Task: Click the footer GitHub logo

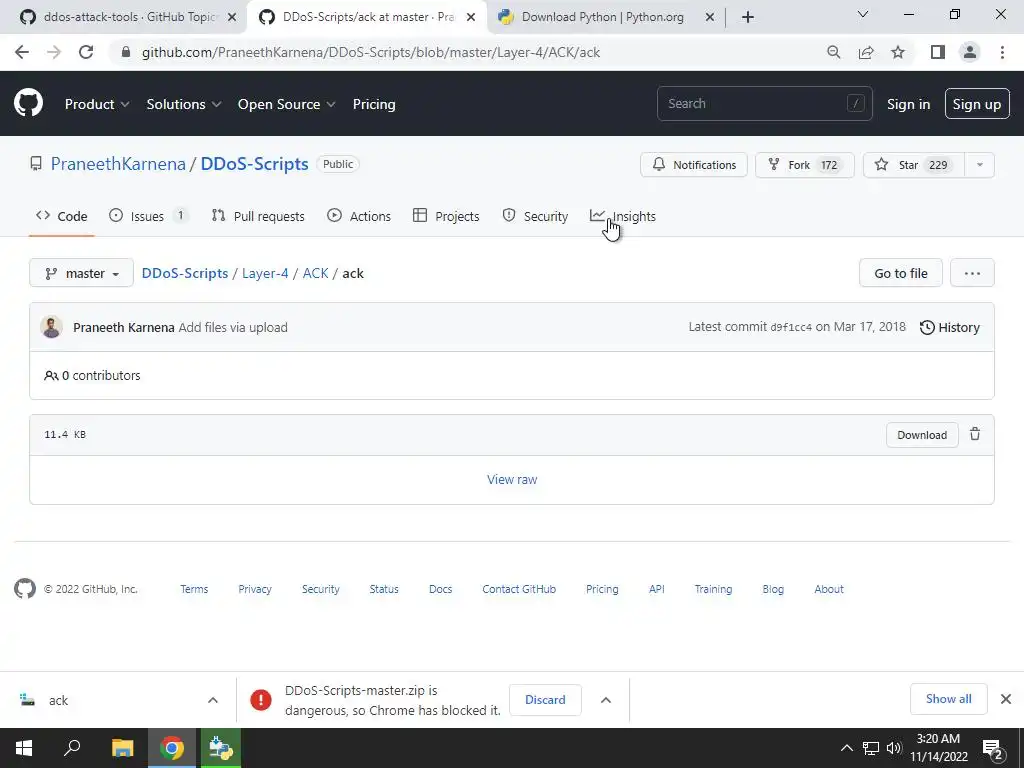Action: [x=25, y=588]
